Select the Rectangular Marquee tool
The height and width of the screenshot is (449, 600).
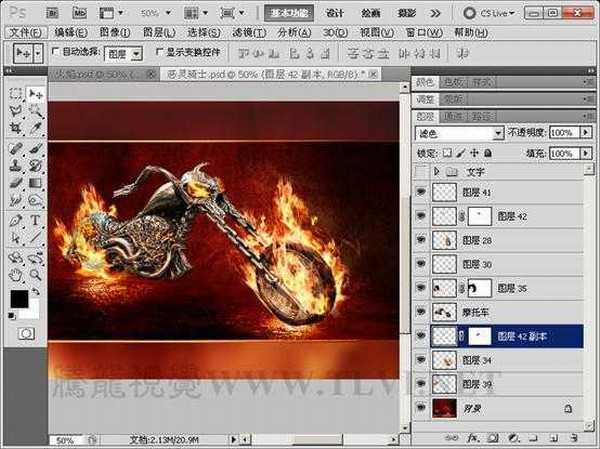[x=17, y=93]
